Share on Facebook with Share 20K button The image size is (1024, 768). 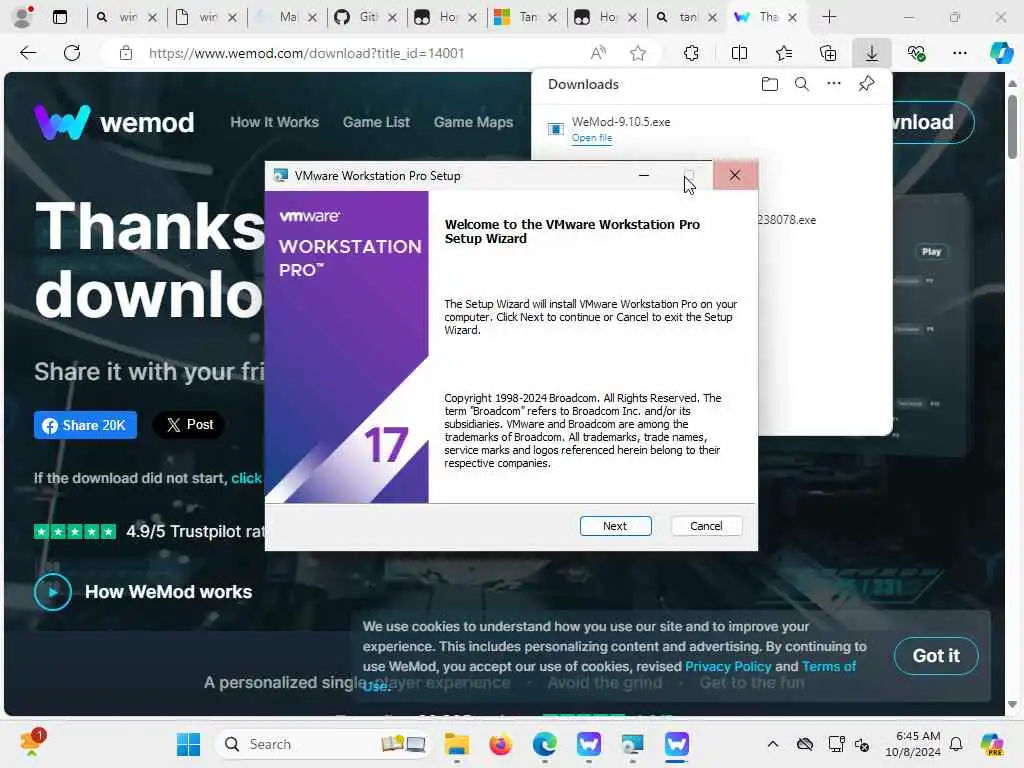point(86,425)
